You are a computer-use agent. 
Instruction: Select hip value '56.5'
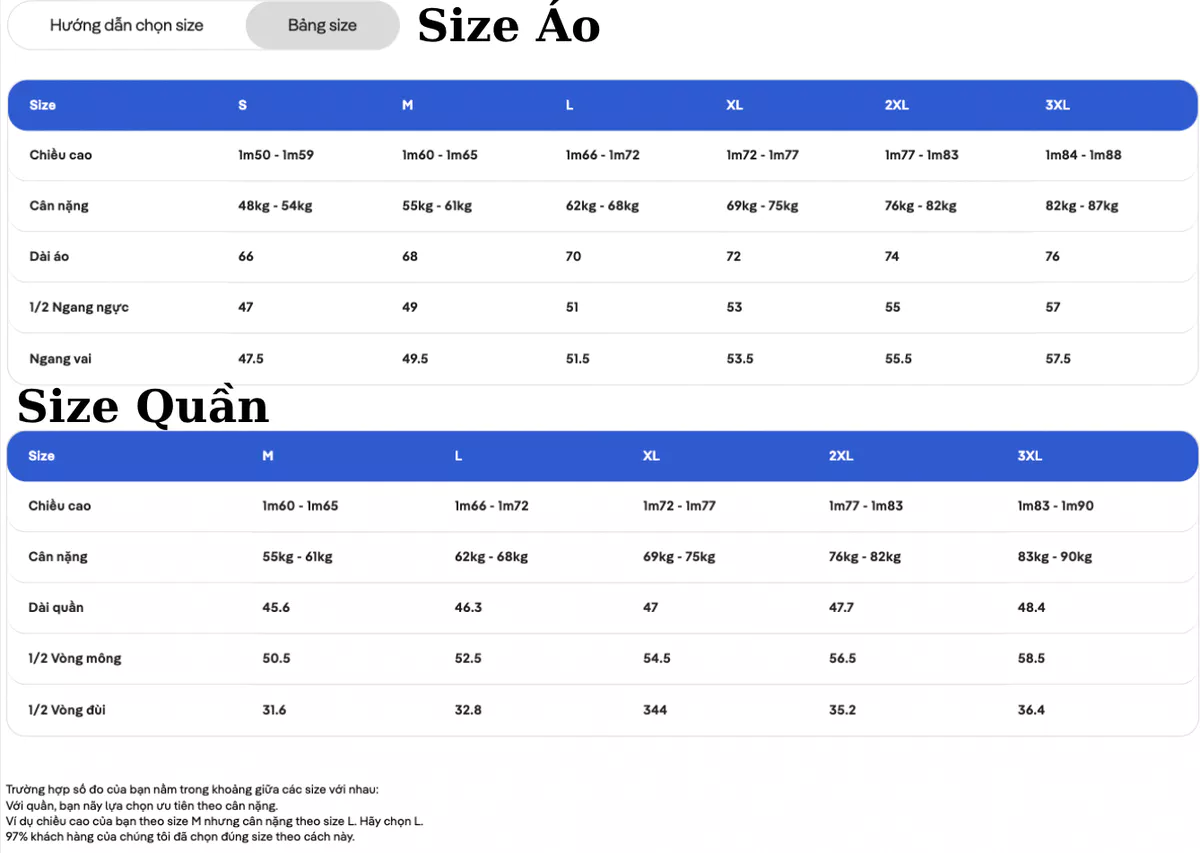(842, 658)
